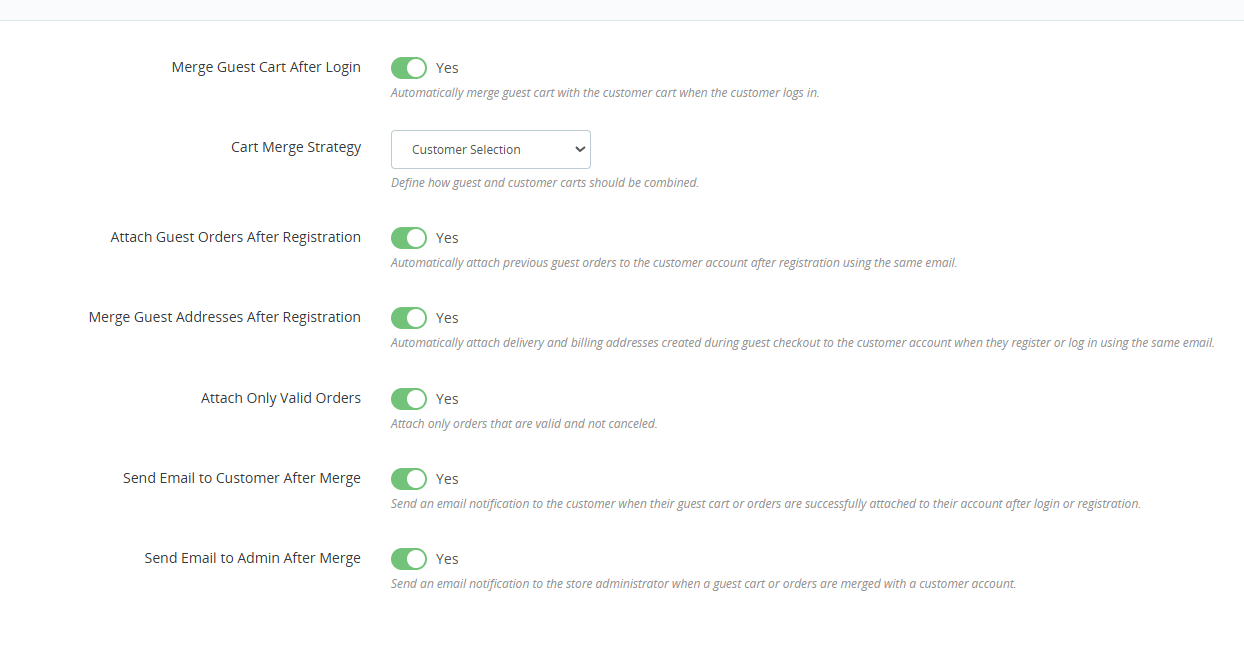Click the Yes text beside Merge Guest Cart toggle

pyautogui.click(x=447, y=68)
